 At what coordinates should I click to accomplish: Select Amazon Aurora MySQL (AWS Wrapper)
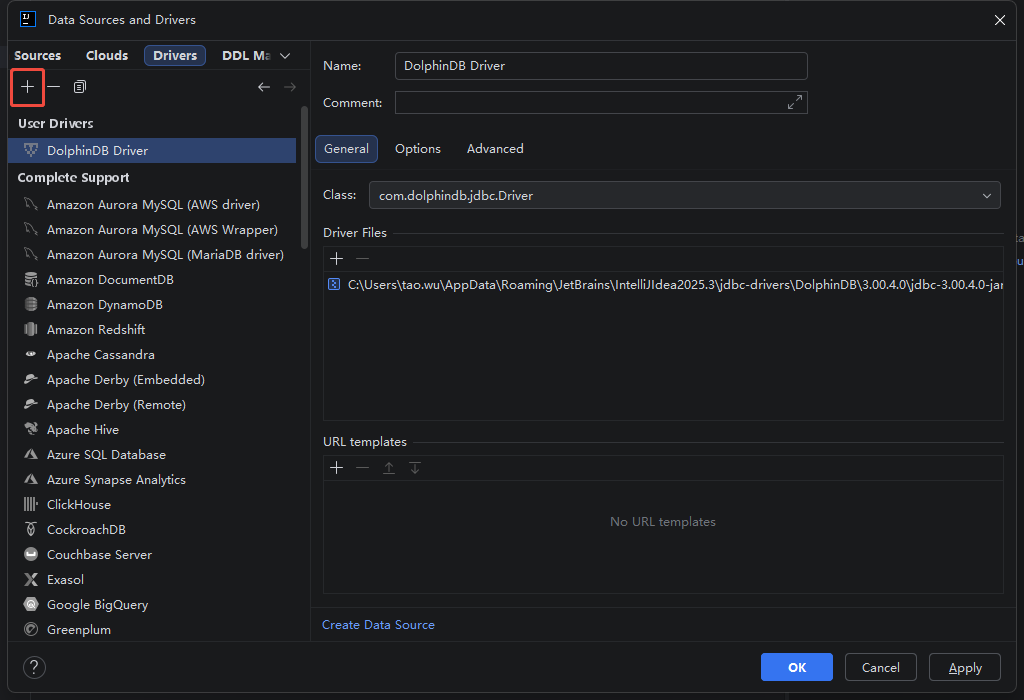(x=152, y=230)
